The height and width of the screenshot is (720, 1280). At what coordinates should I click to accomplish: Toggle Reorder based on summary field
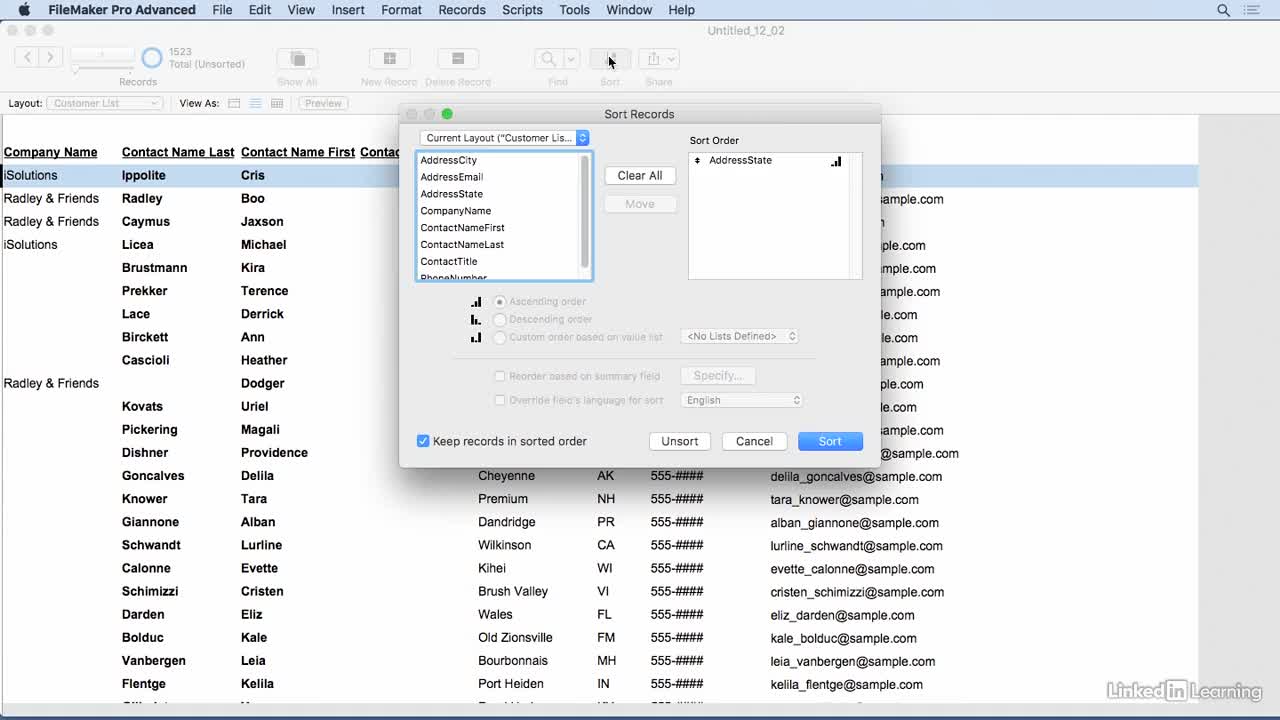pos(500,376)
